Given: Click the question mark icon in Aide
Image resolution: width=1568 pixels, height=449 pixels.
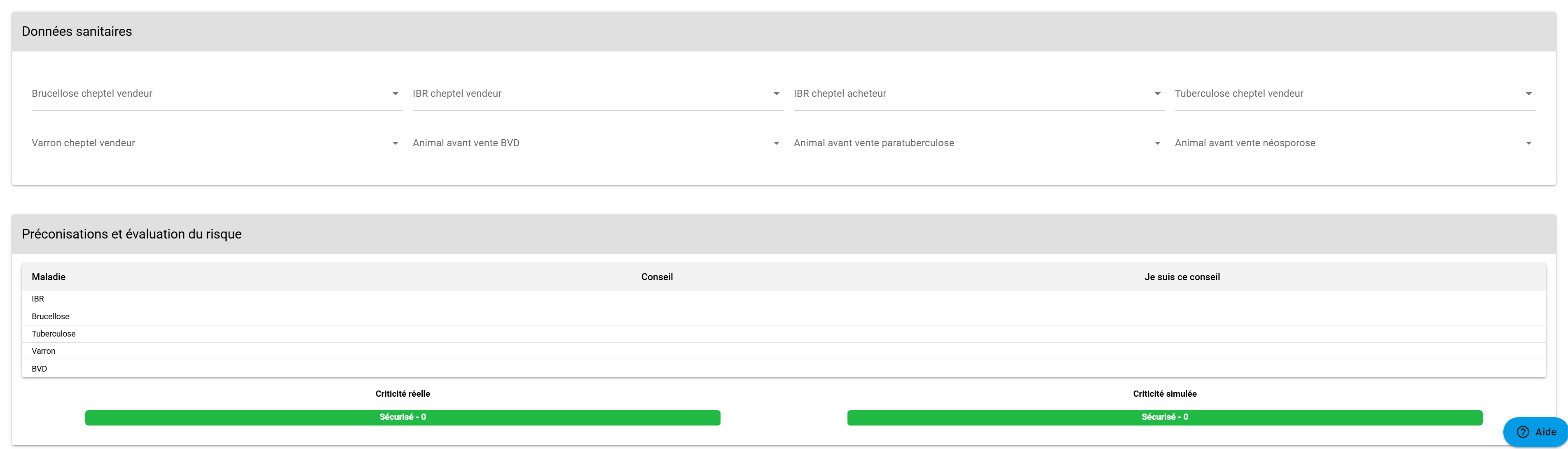Looking at the screenshot, I should click(x=1523, y=432).
